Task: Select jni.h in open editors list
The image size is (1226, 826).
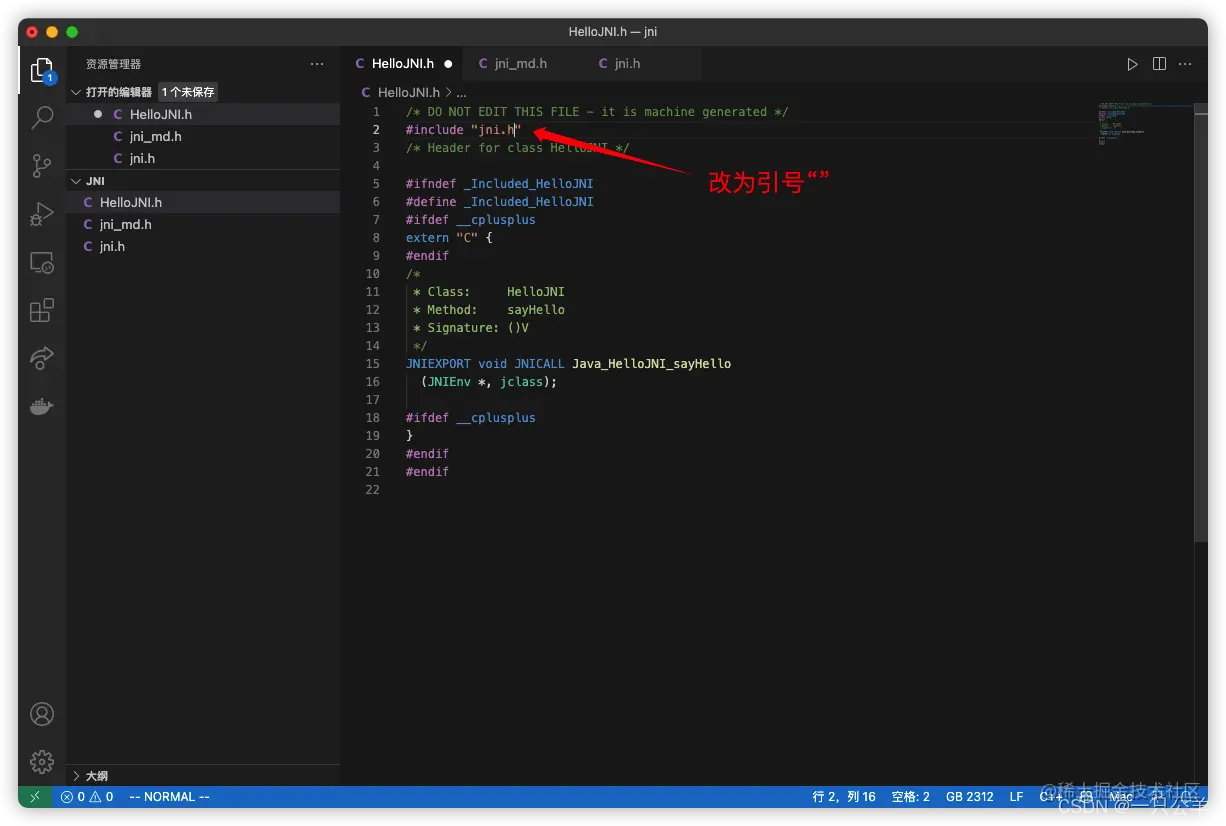Action: coord(203,158)
